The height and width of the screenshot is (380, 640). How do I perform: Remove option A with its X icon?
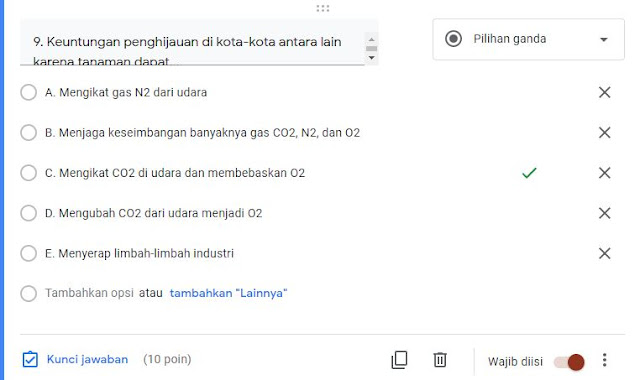coord(604,92)
